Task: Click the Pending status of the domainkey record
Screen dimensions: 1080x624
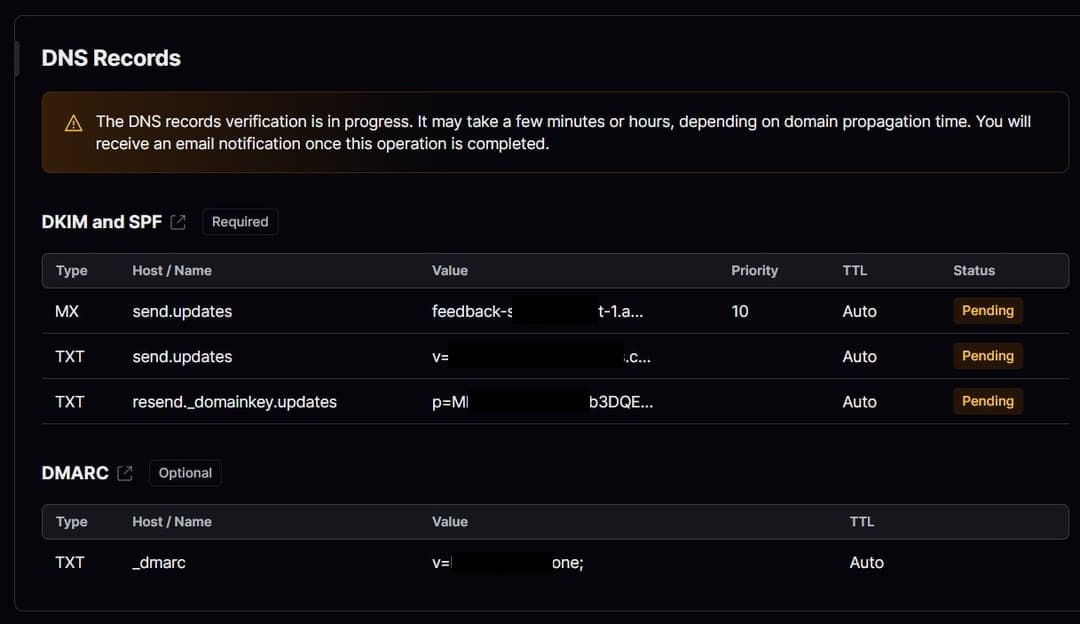Action: tap(987, 401)
